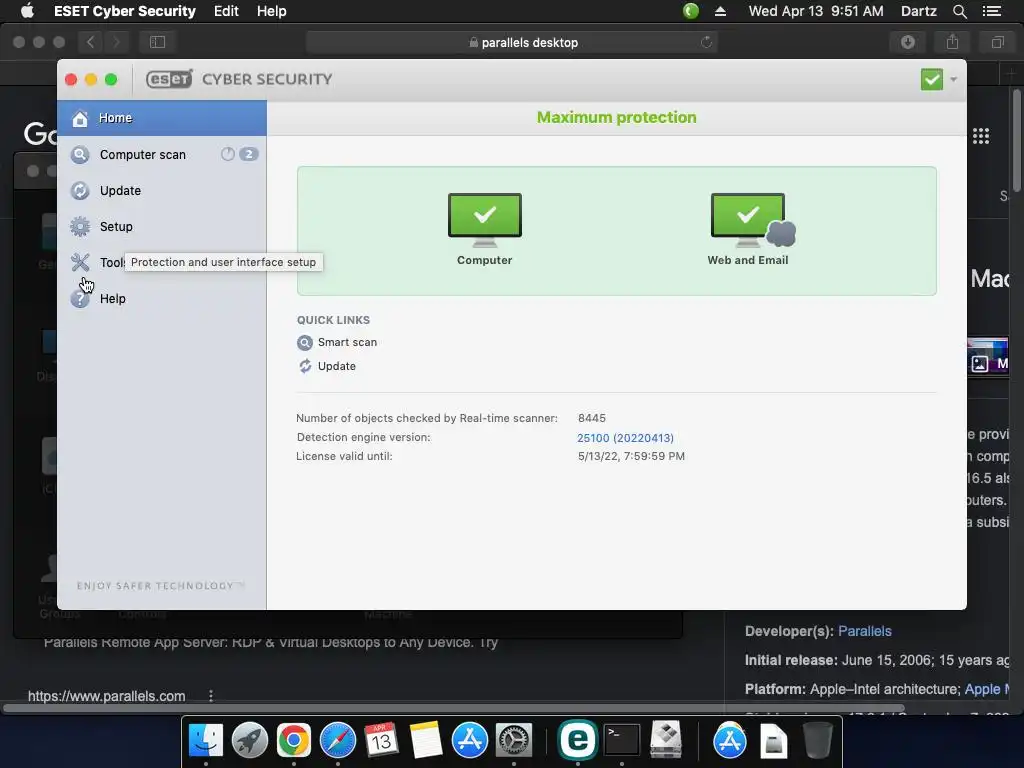Click the running scans count badge
The height and width of the screenshot is (768, 1024).
[248, 154]
